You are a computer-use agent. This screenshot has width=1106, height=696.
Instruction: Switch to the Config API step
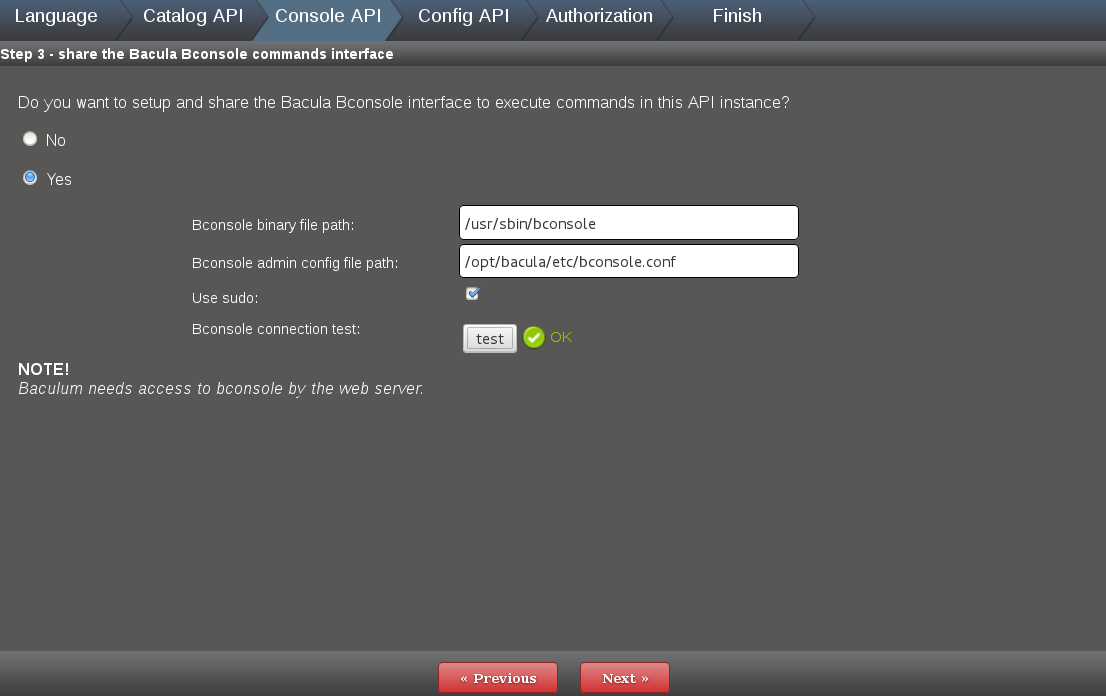(x=463, y=16)
